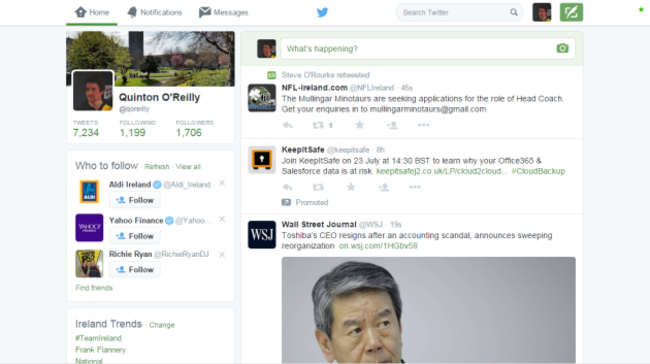Click the profile header banner image
This screenshot has height=364, width=650.
click(x=150, y=58)
